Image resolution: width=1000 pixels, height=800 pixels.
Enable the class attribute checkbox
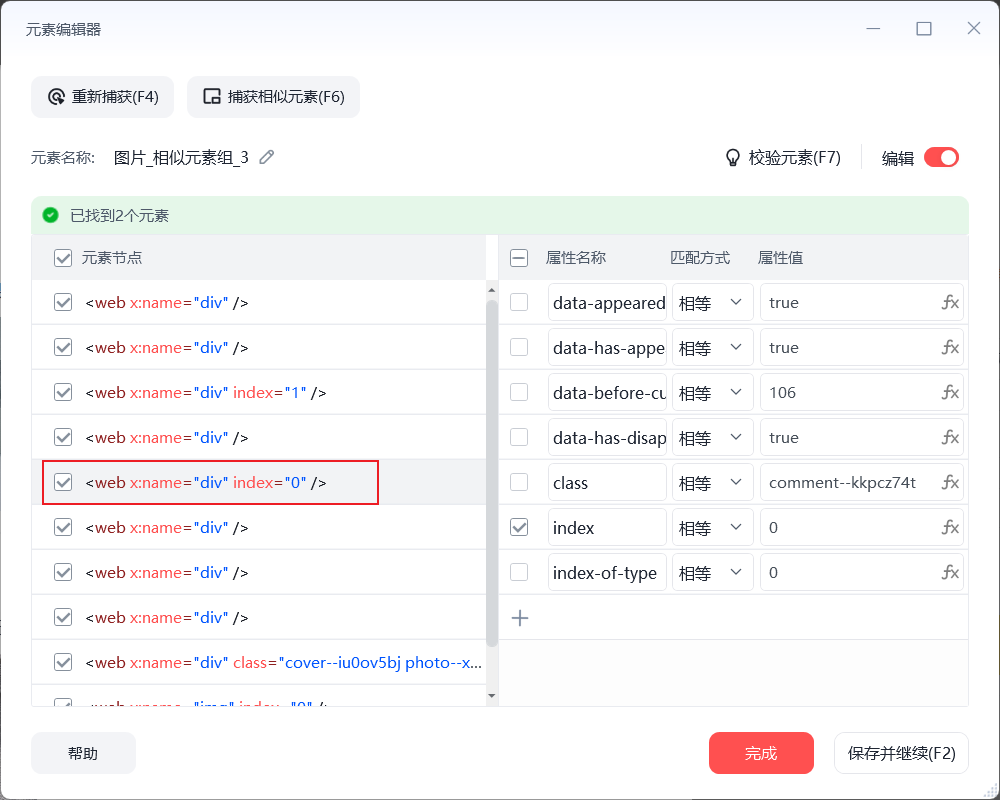(519, 482)
